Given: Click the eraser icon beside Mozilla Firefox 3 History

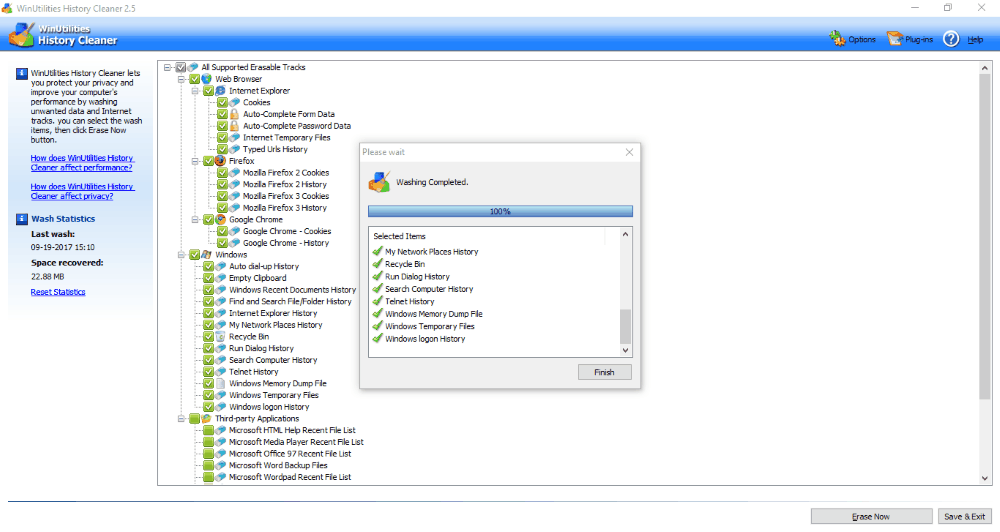Looking at the screenshot, I should (x=235, y=208).
